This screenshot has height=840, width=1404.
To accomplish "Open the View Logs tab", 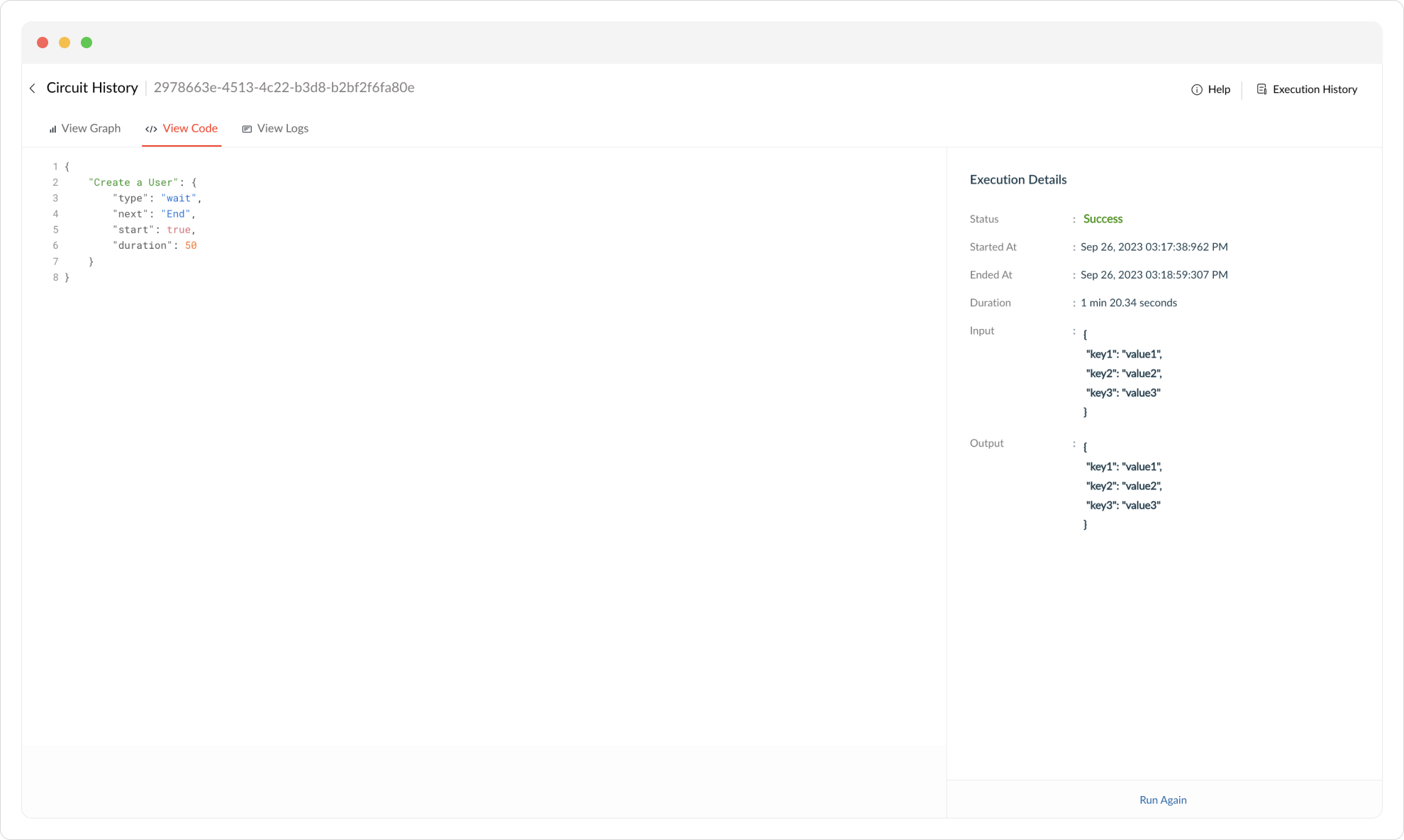I will point(282,128).
